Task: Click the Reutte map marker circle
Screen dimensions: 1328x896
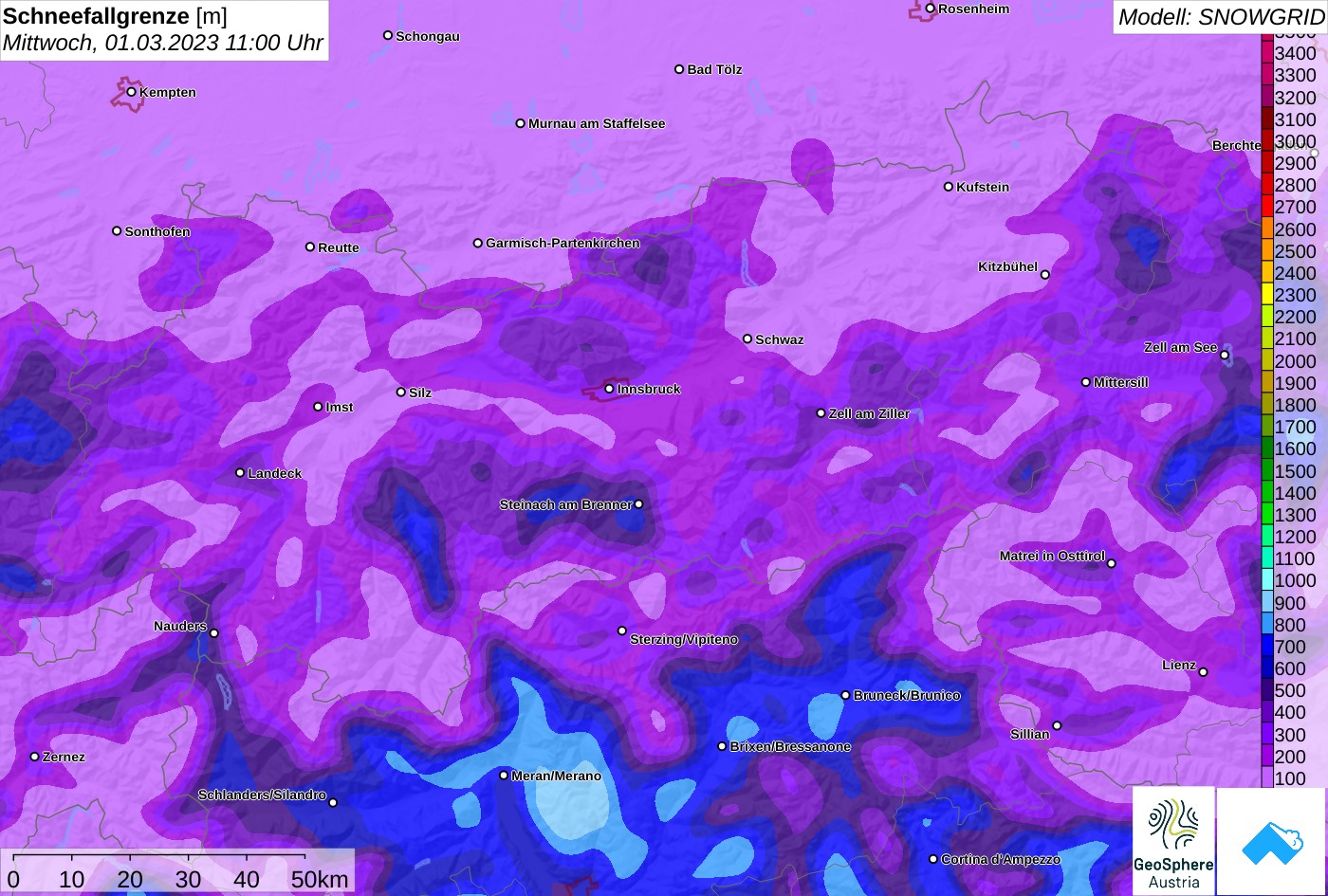Action: [x=310, y=247]
